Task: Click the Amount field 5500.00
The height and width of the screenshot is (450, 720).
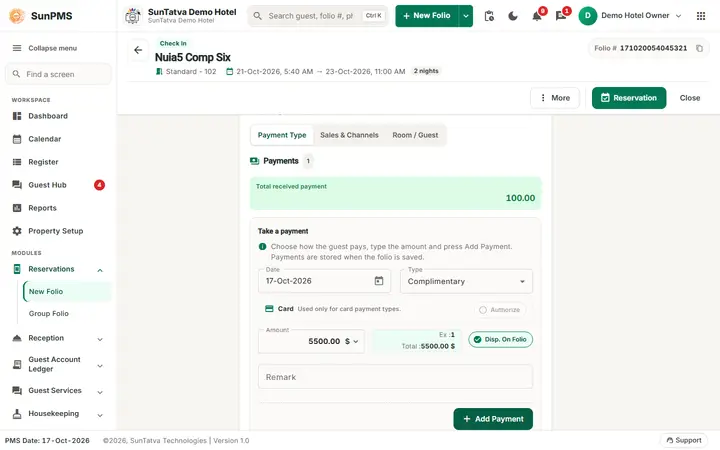Action: point(311,341)
